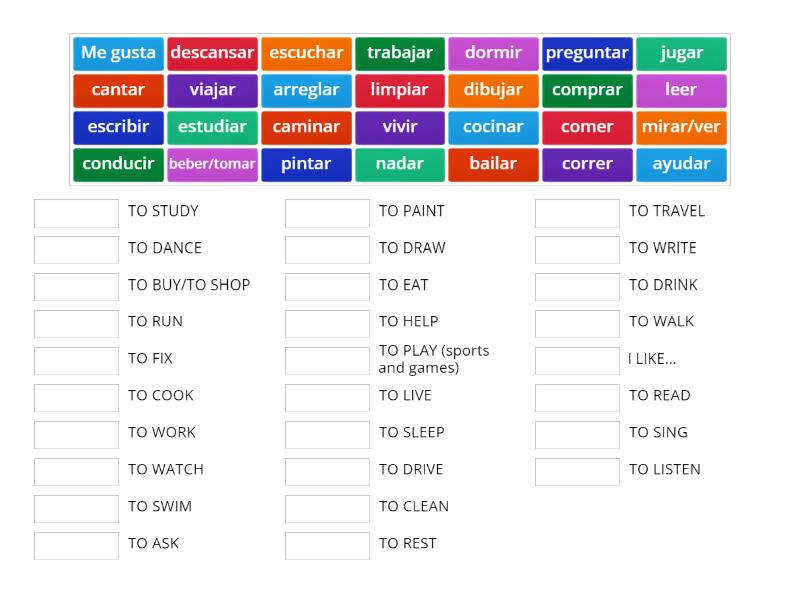Image resolution: width=800 pixels, height=600 pixels.
Task: Select the "escuchar" word tile
Action: pyautogui.click(x=306, y=53)
